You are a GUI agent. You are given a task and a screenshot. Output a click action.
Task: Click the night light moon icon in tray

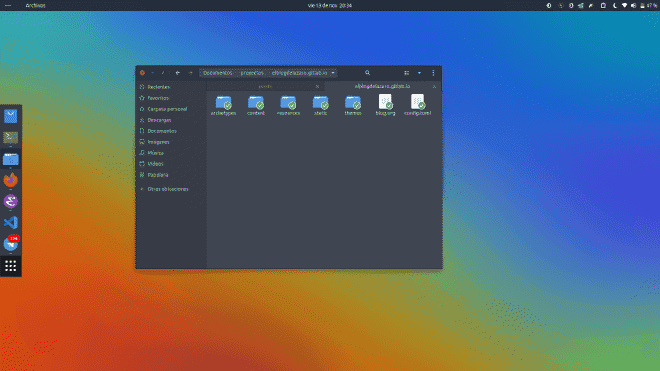click(615, 5)
